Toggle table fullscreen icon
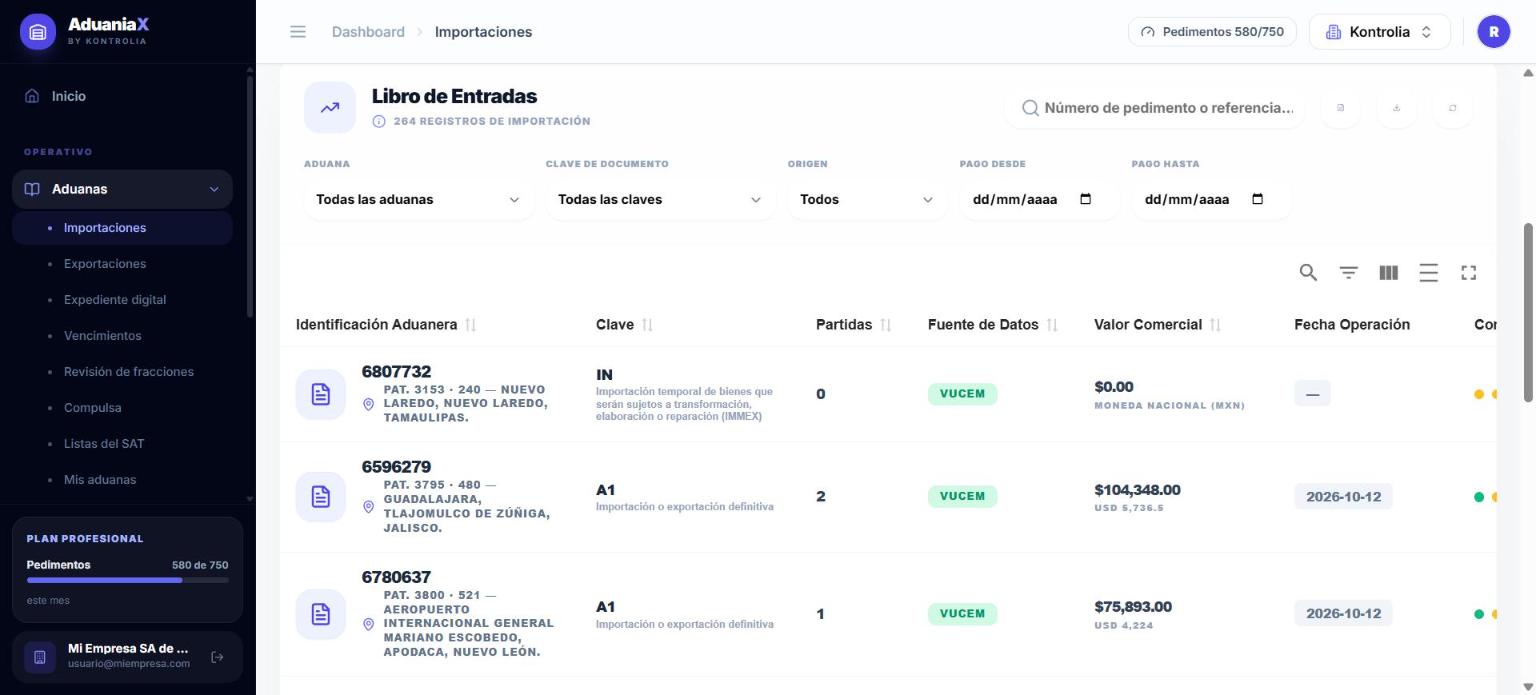This screenshot has height=695, width=1536. tap(1469, 272)
